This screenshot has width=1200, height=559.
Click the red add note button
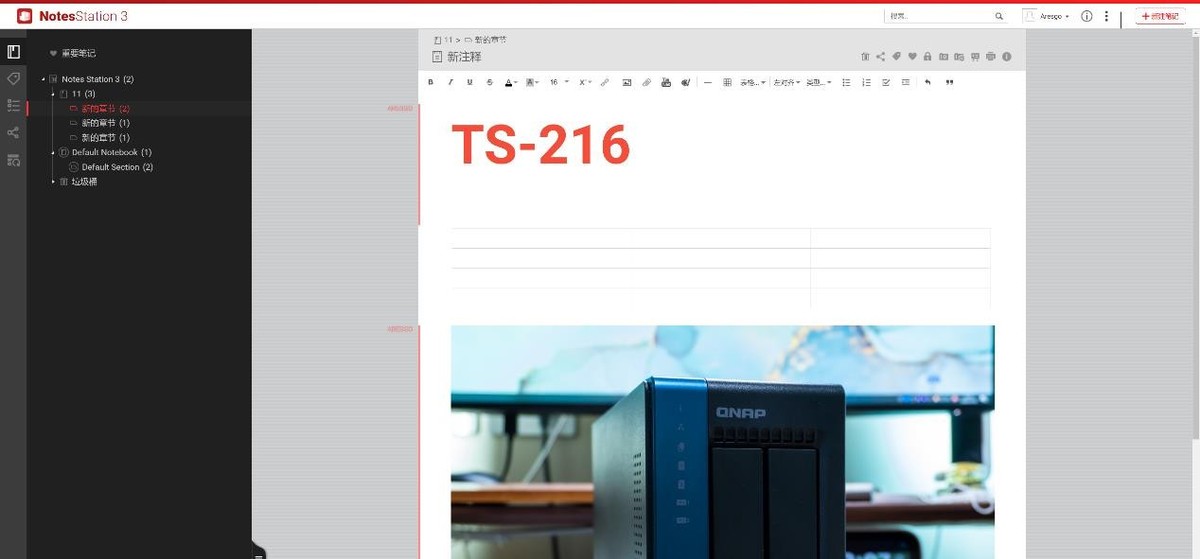pyautogui.click(x=1161, y=17)
